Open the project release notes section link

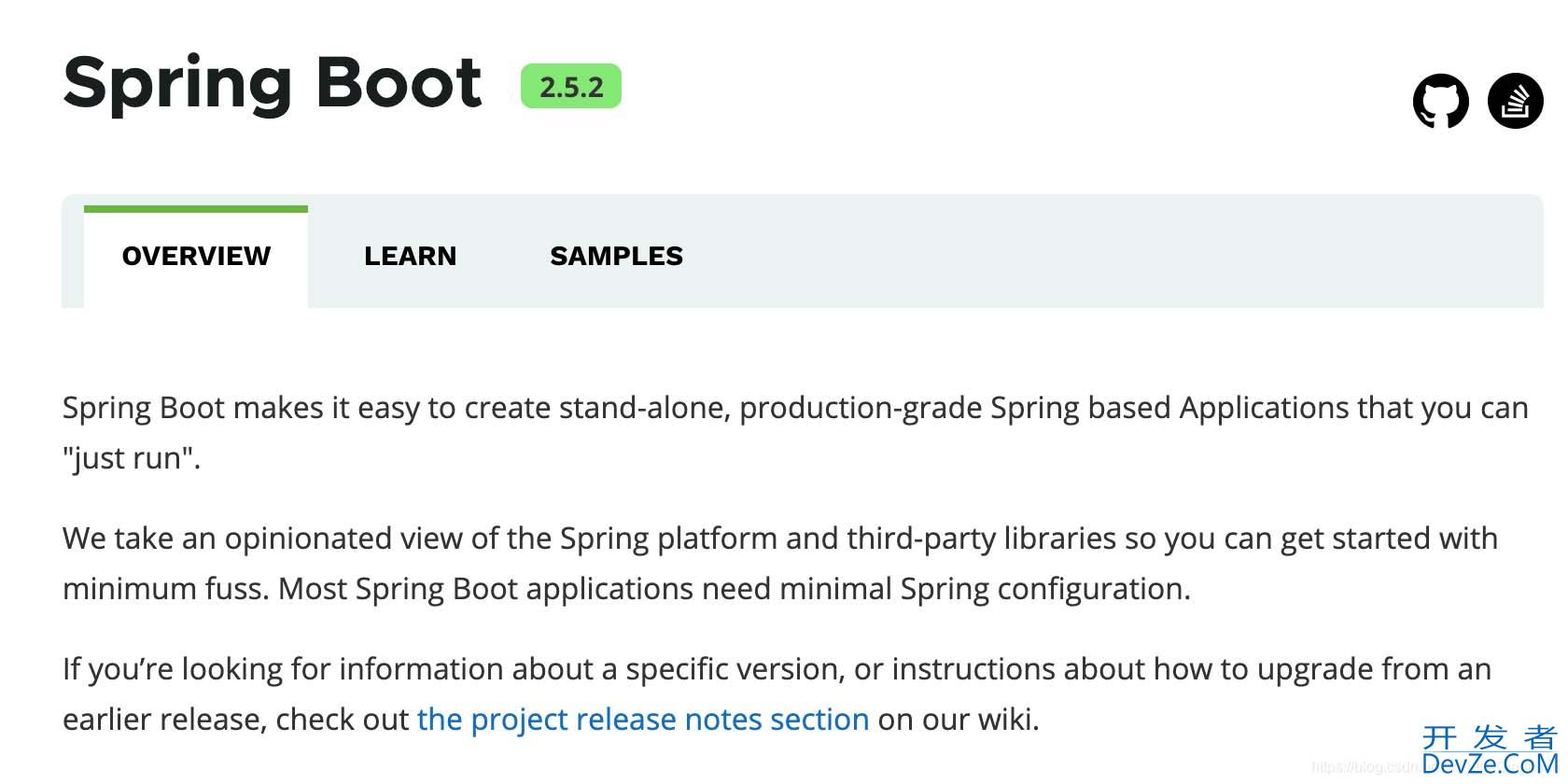tap(643, 720)
